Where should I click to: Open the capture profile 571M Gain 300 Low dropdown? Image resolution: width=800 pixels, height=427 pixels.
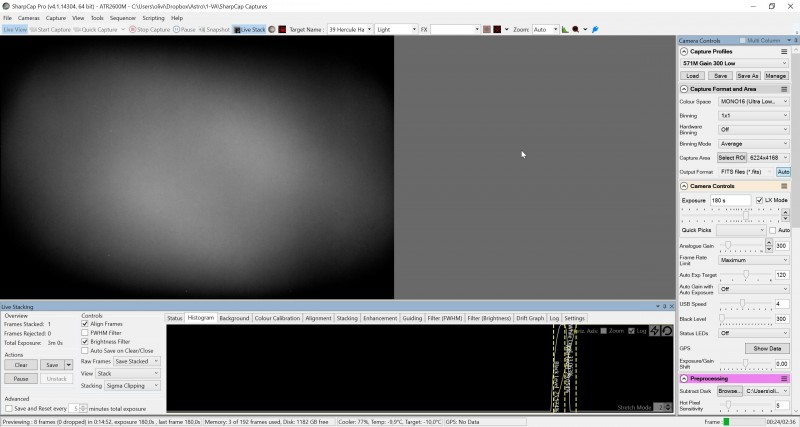(x=735, y=63)
